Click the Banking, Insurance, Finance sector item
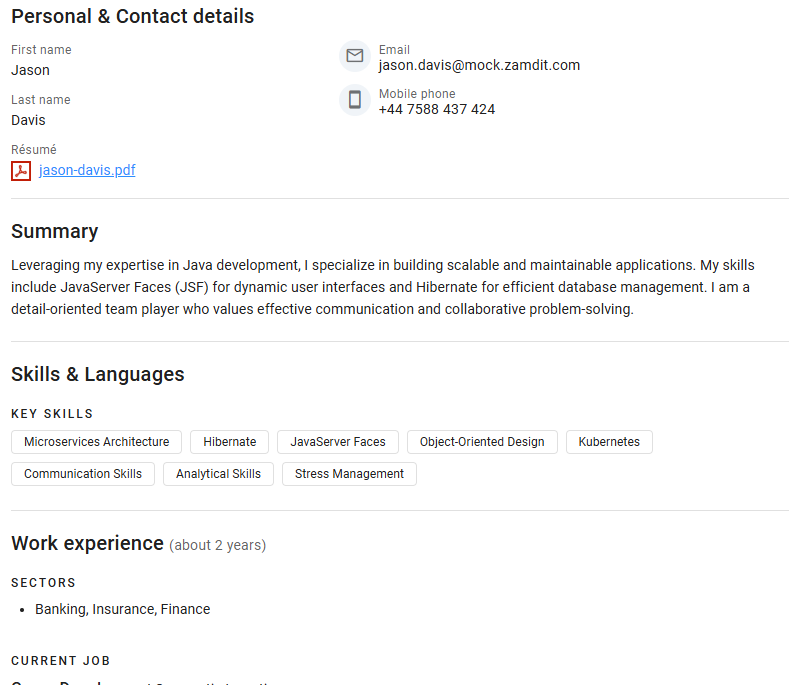 tap(122, 609)
